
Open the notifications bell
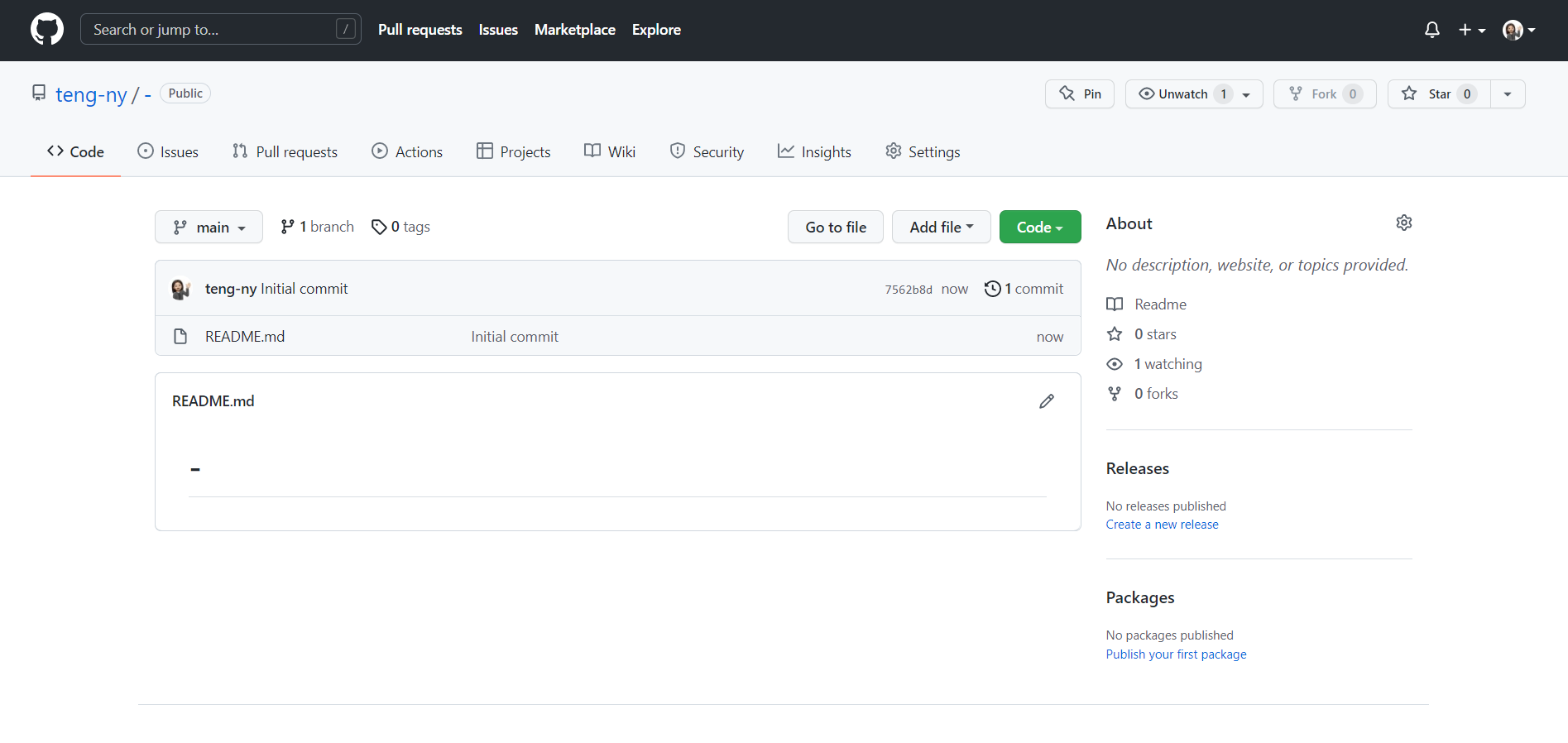click(1431, 30)
